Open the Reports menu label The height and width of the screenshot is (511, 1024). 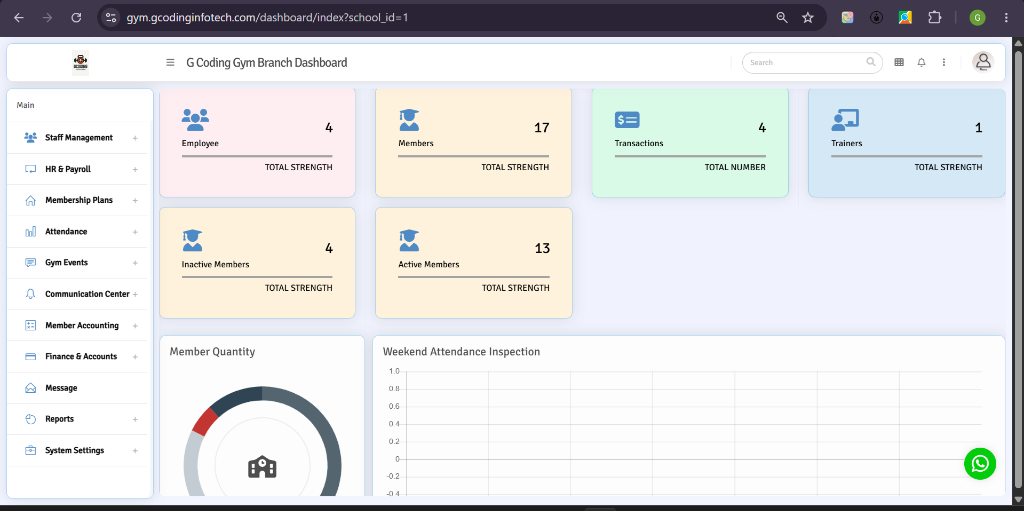pyautogui.click(x=59, y=419)
